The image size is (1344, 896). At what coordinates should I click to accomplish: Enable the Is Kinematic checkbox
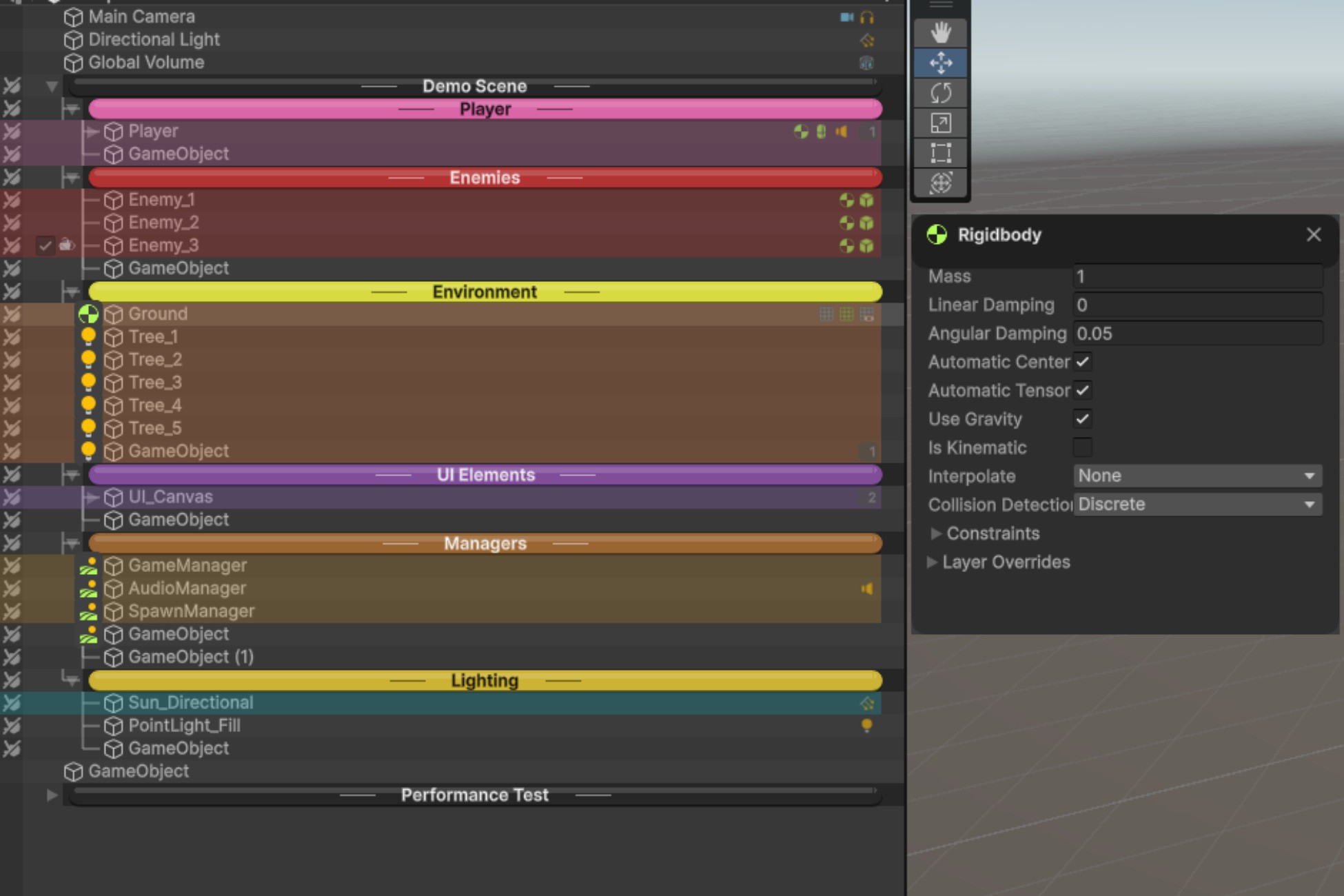coord(1082,447)
